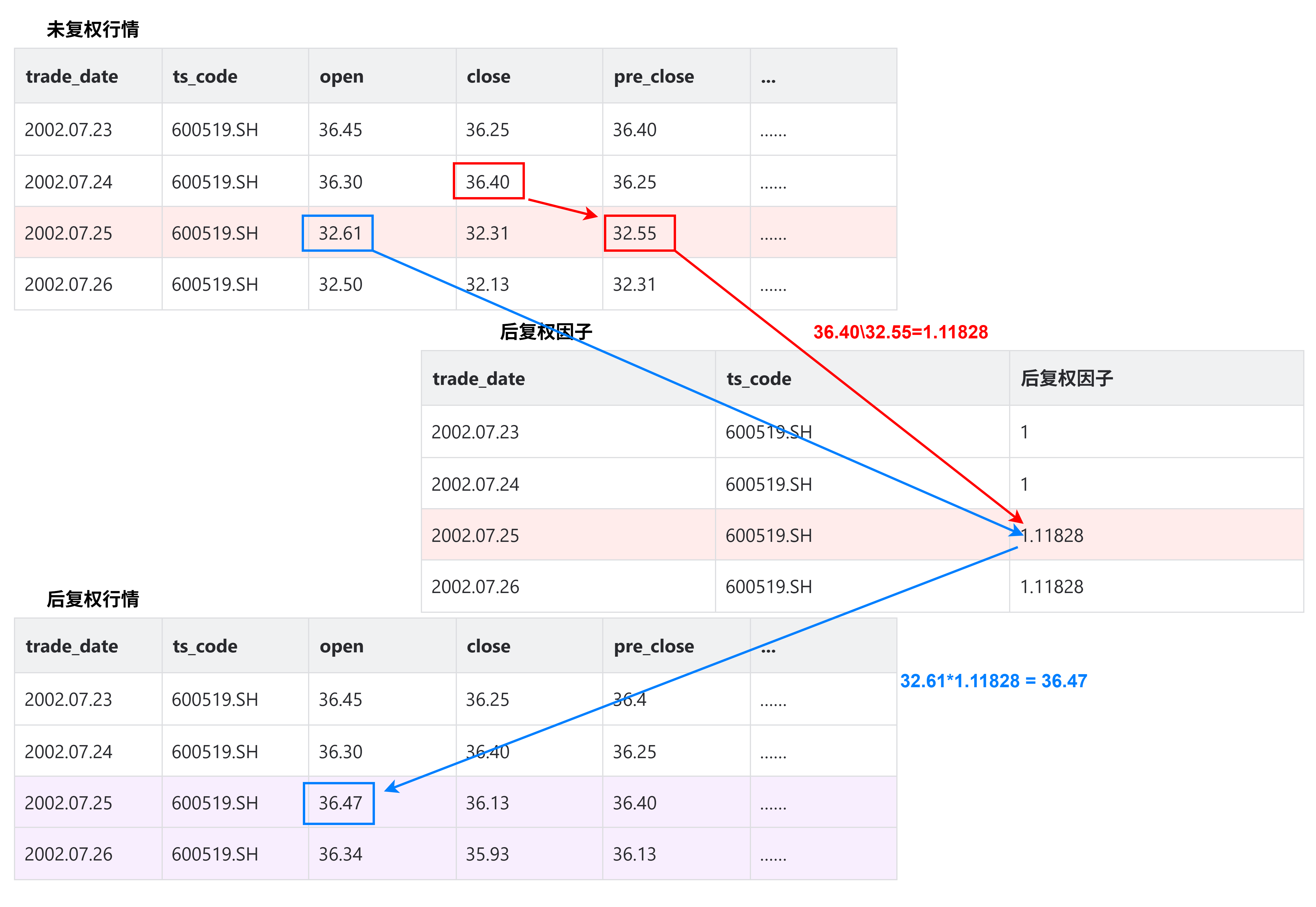Click the red-boxed 36.40 close value

coord(487,182)
